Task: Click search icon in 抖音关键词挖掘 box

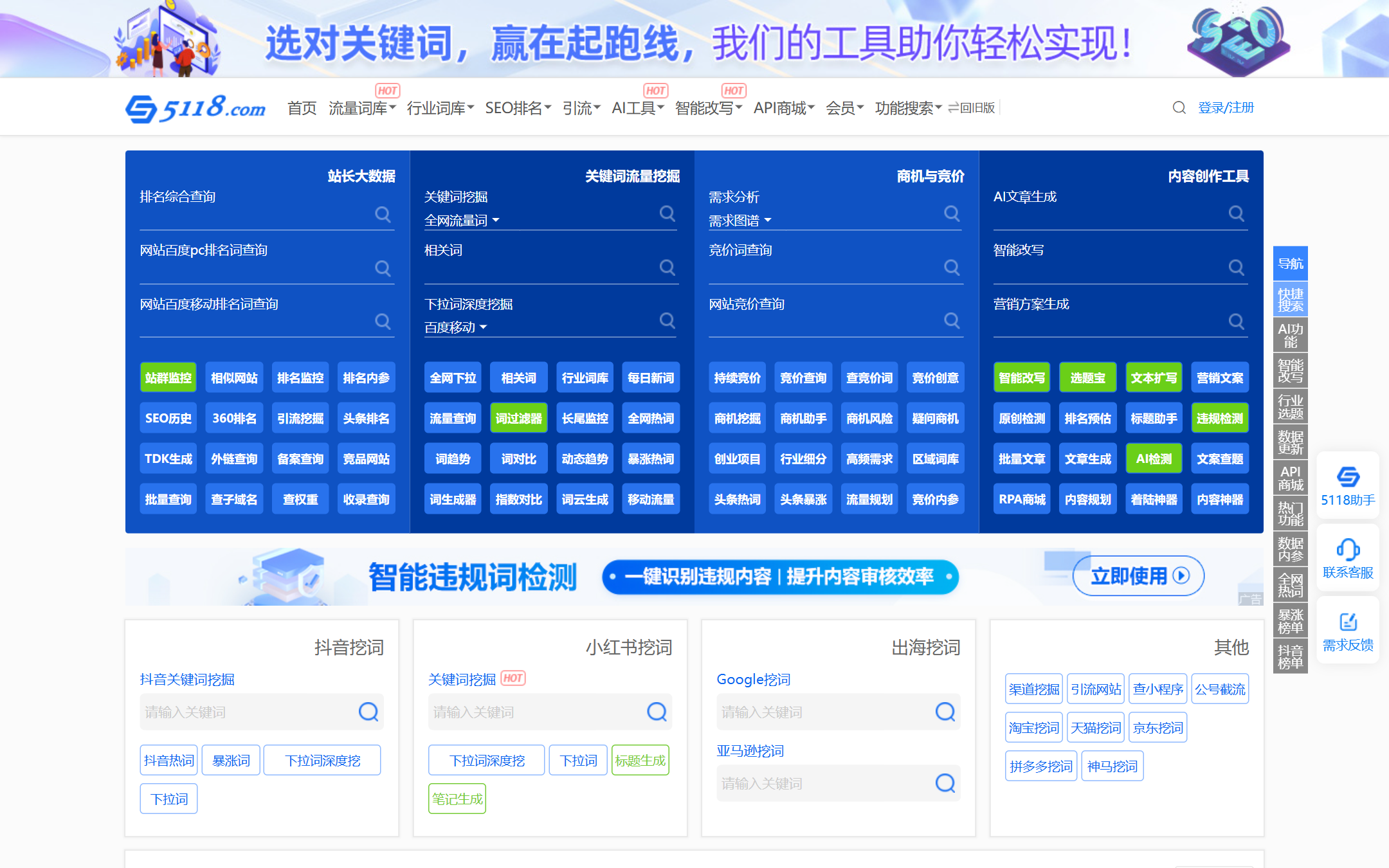Action: (368, 712)
